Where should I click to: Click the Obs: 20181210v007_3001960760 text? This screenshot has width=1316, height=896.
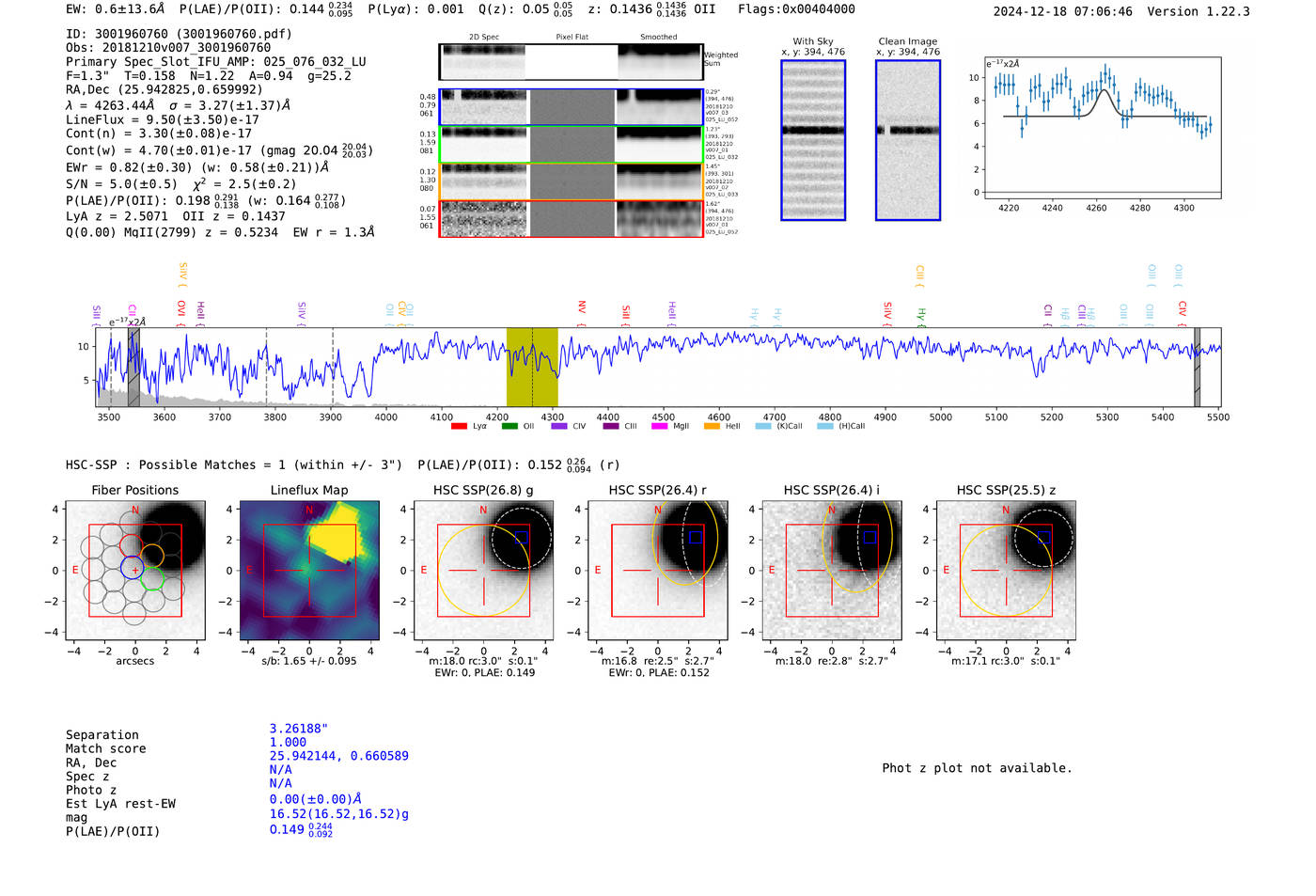(168, 48)
